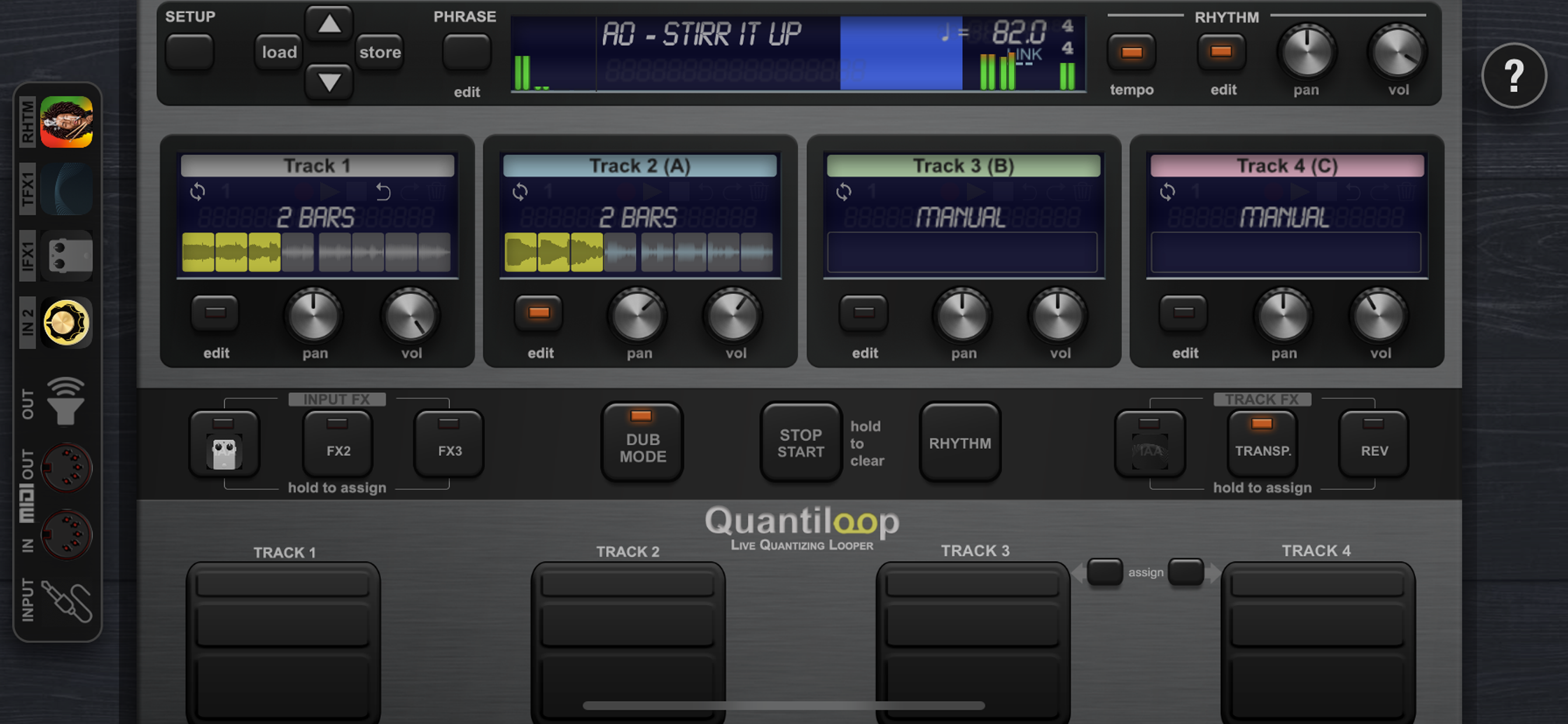Click the up arrow next to load
The height and width of the screenshot is (724, 1568).
click(x=330, y=23)
